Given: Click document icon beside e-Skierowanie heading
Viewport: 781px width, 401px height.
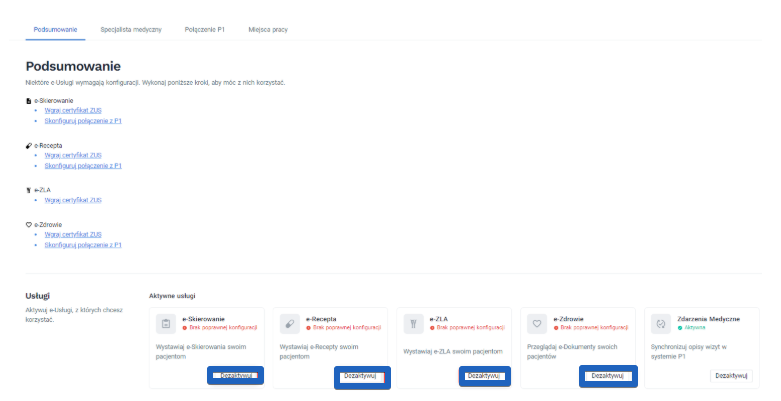Looking at the screenshot, I should [28, 101].
